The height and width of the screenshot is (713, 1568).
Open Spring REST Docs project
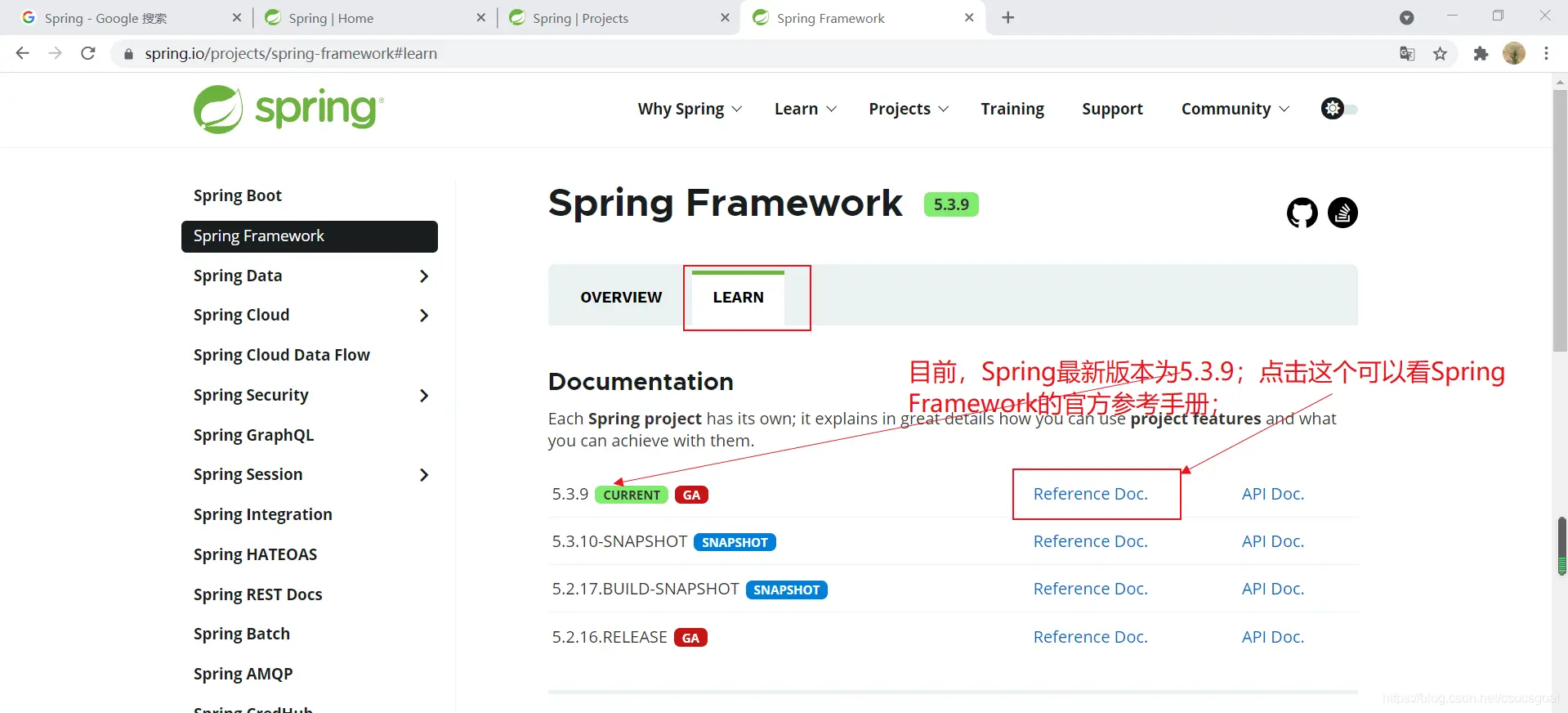[x=258, y=595]
